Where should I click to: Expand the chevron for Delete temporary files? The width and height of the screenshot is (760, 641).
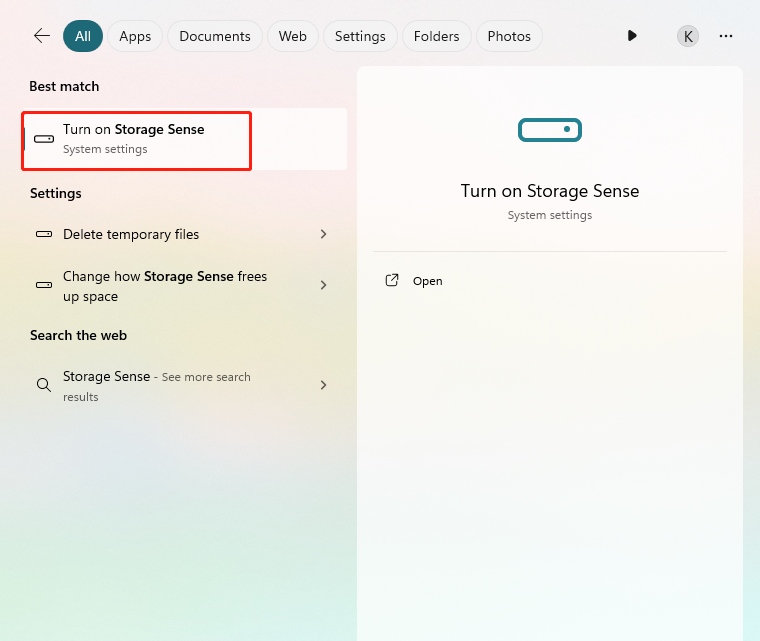pyautogui.click(x=323, y=234)
